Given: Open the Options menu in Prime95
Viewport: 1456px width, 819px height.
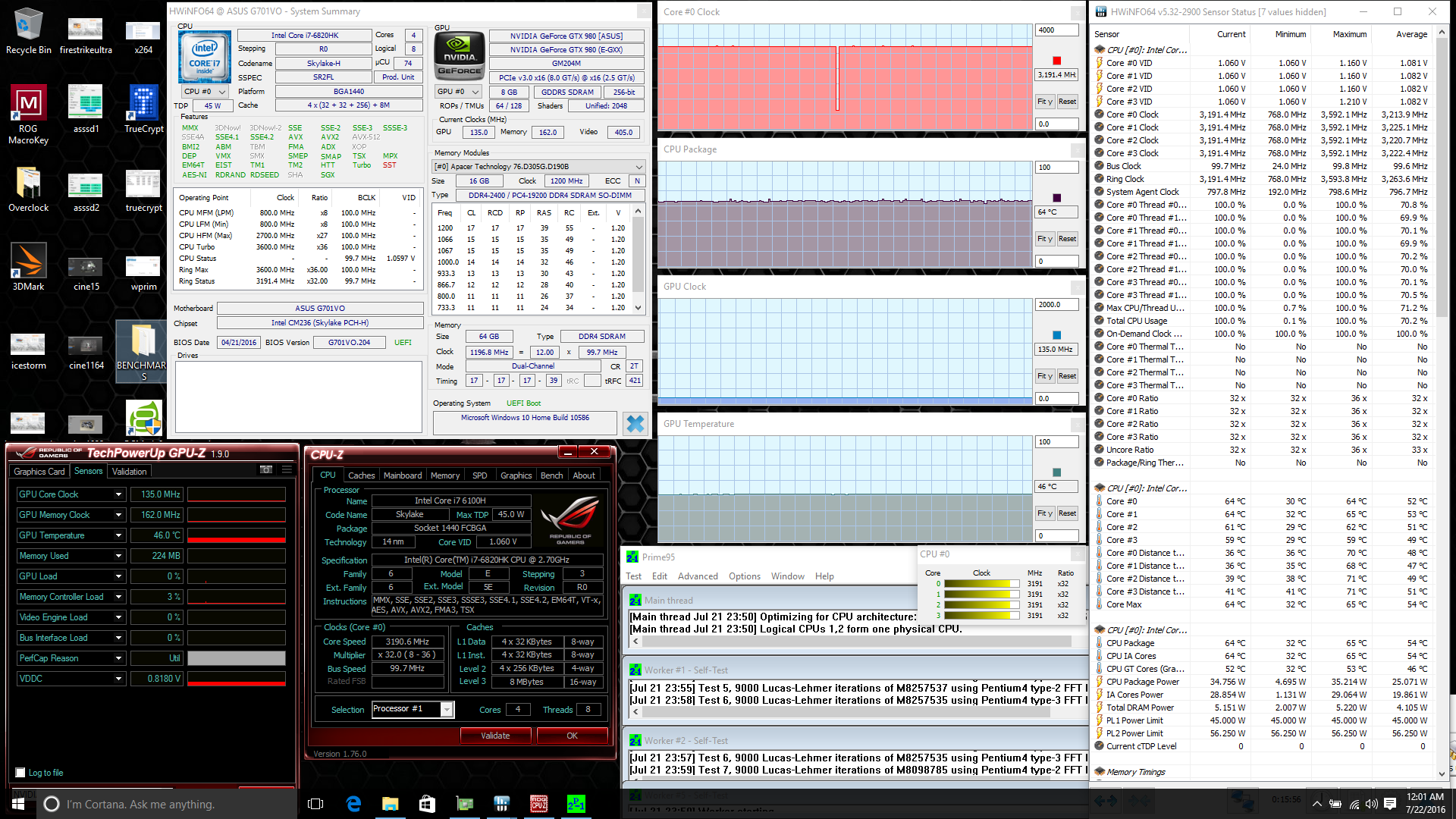Looking at the screenshot, I should point(745,576).
